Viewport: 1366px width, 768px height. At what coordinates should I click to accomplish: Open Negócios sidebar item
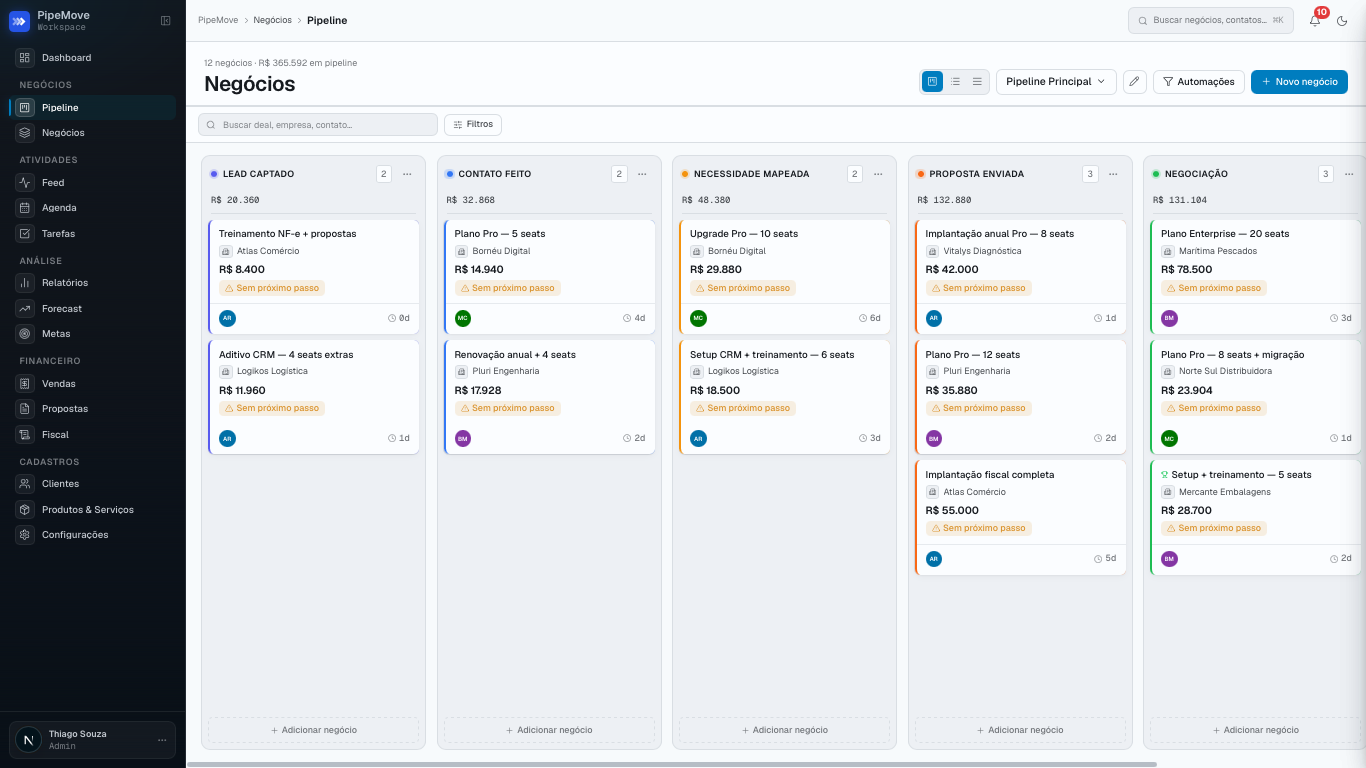pos(93,133)
